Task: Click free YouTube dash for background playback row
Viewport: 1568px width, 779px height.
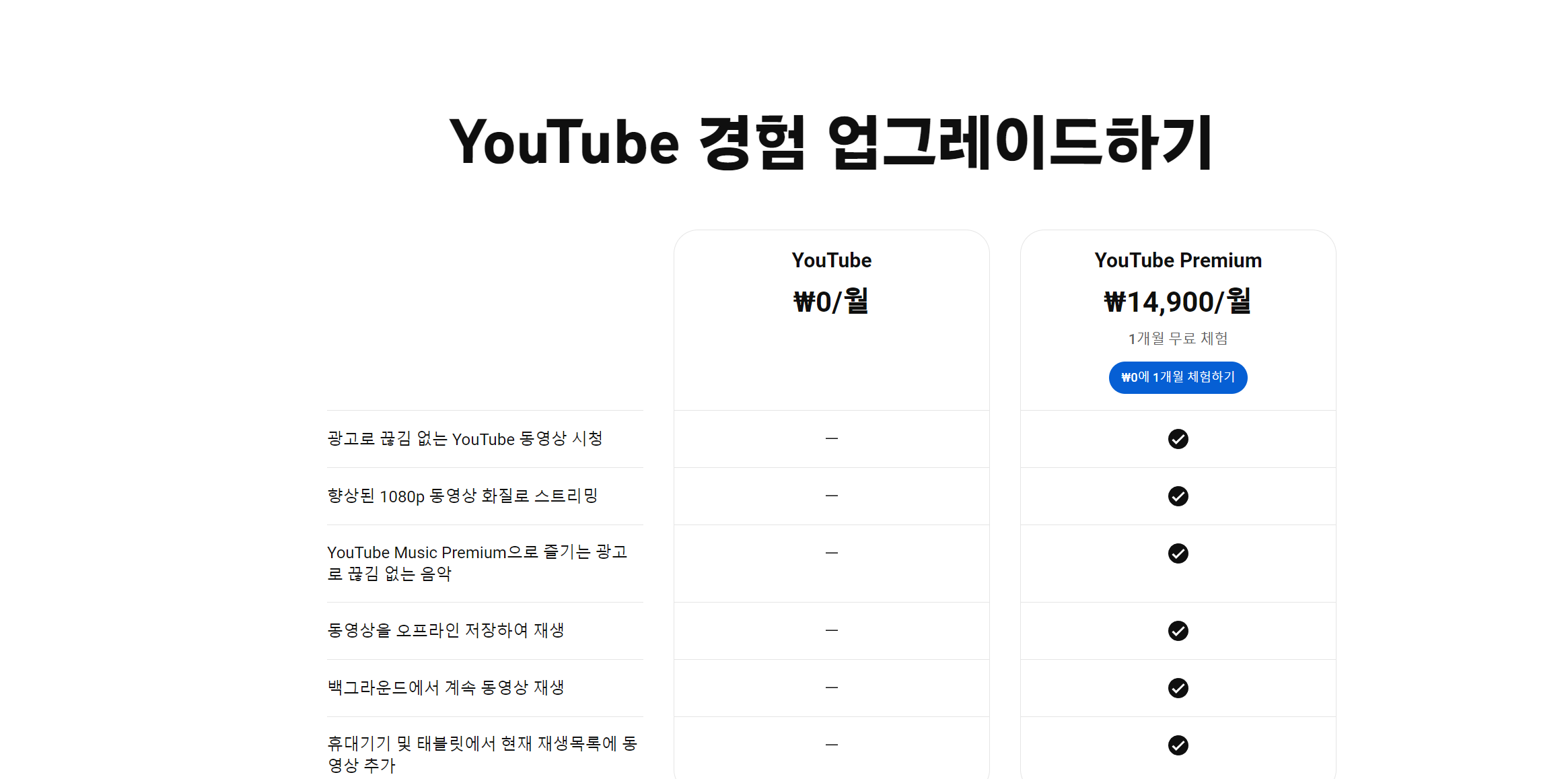Action: point(832,687)
